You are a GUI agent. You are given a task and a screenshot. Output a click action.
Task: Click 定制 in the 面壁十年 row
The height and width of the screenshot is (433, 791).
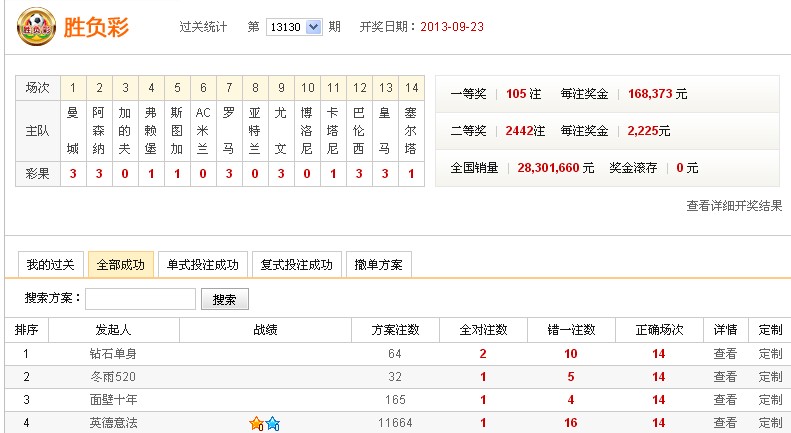pyautogui.click(x=770, y=400)
